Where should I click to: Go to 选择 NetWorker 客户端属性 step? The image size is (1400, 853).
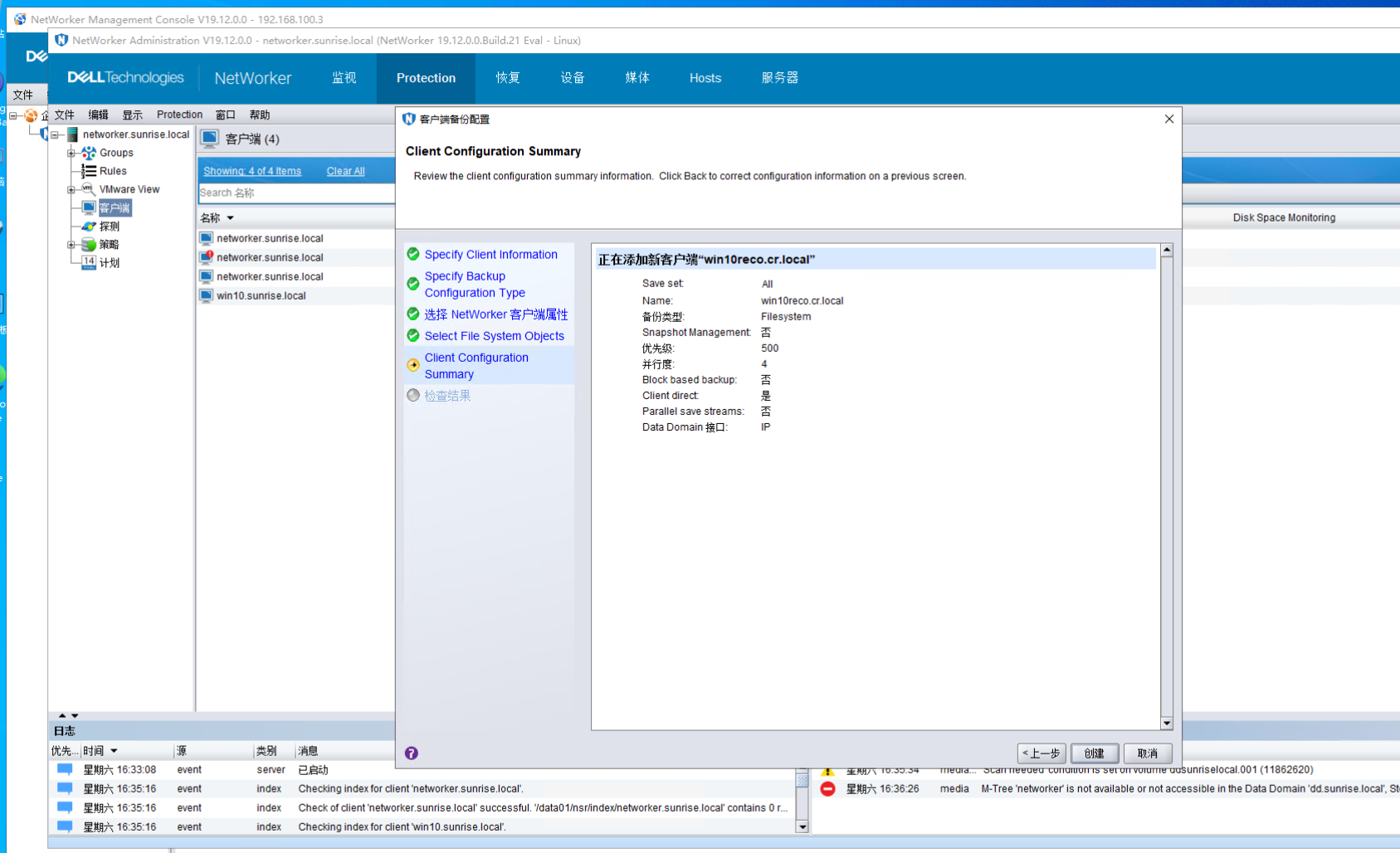click(x=496, y=314)
